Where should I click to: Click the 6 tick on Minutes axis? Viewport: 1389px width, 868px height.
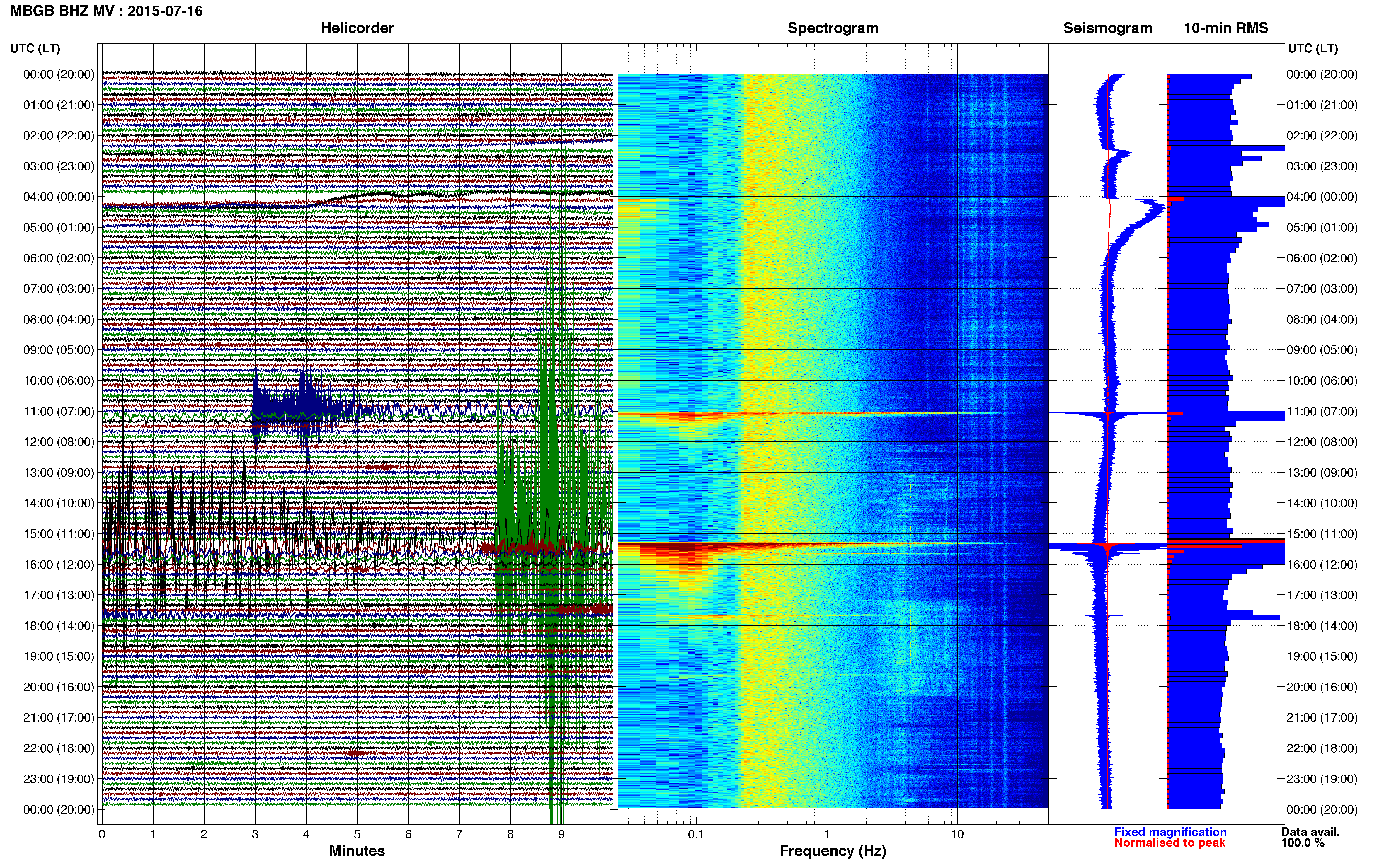coord(408,834)
